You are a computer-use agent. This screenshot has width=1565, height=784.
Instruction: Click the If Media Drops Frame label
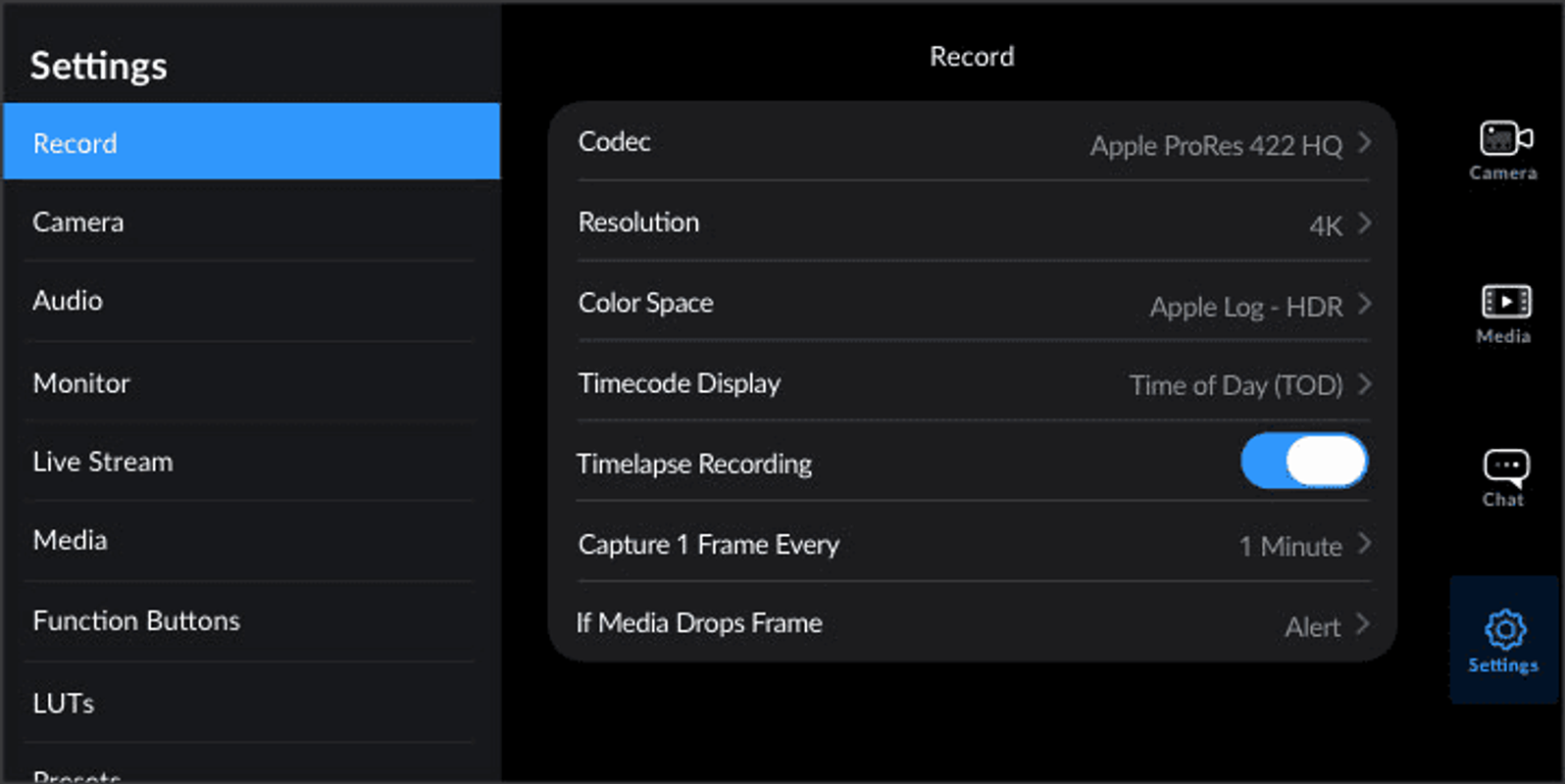click(699, 623)
